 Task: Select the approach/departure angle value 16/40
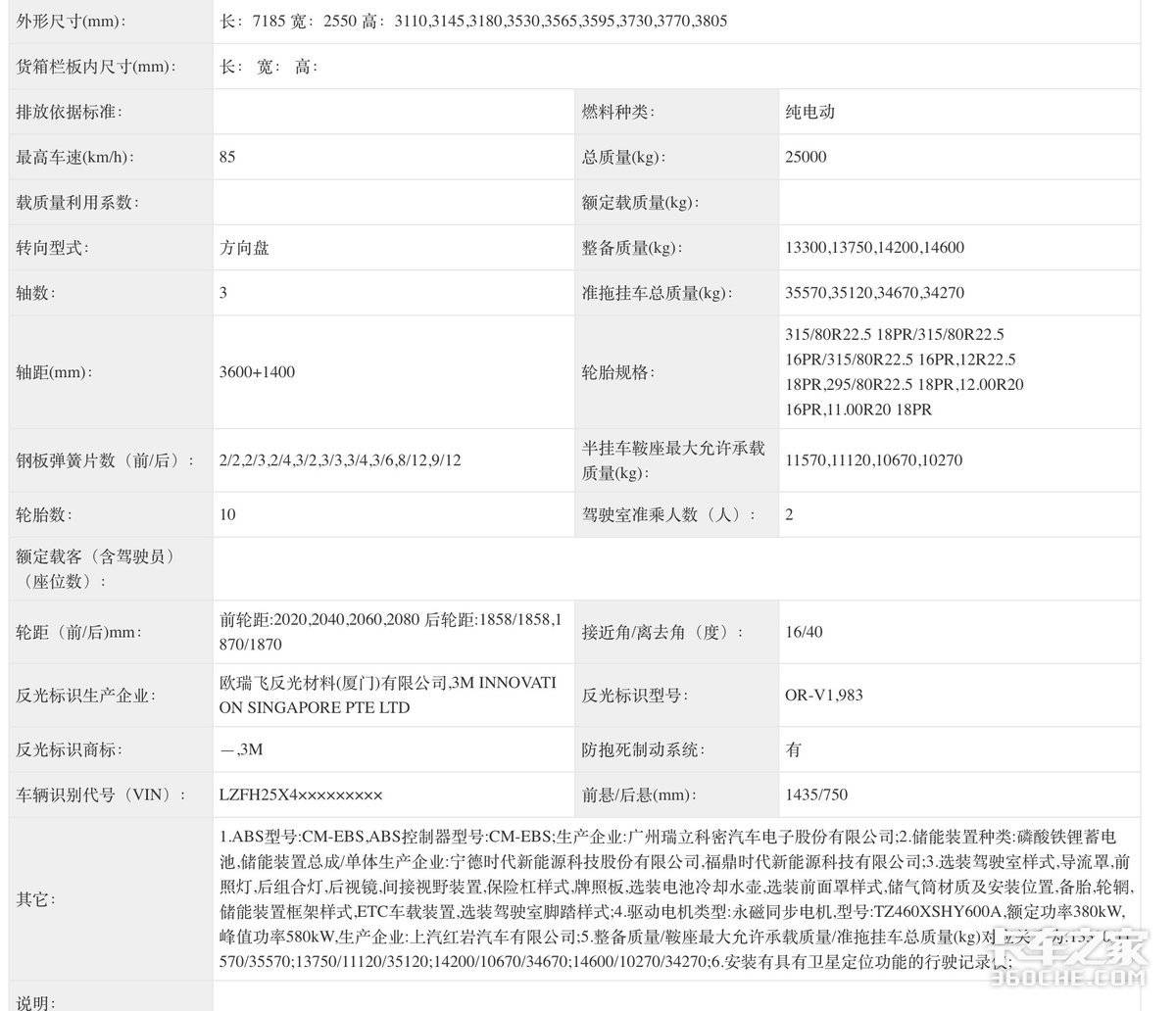click(804, 632)
